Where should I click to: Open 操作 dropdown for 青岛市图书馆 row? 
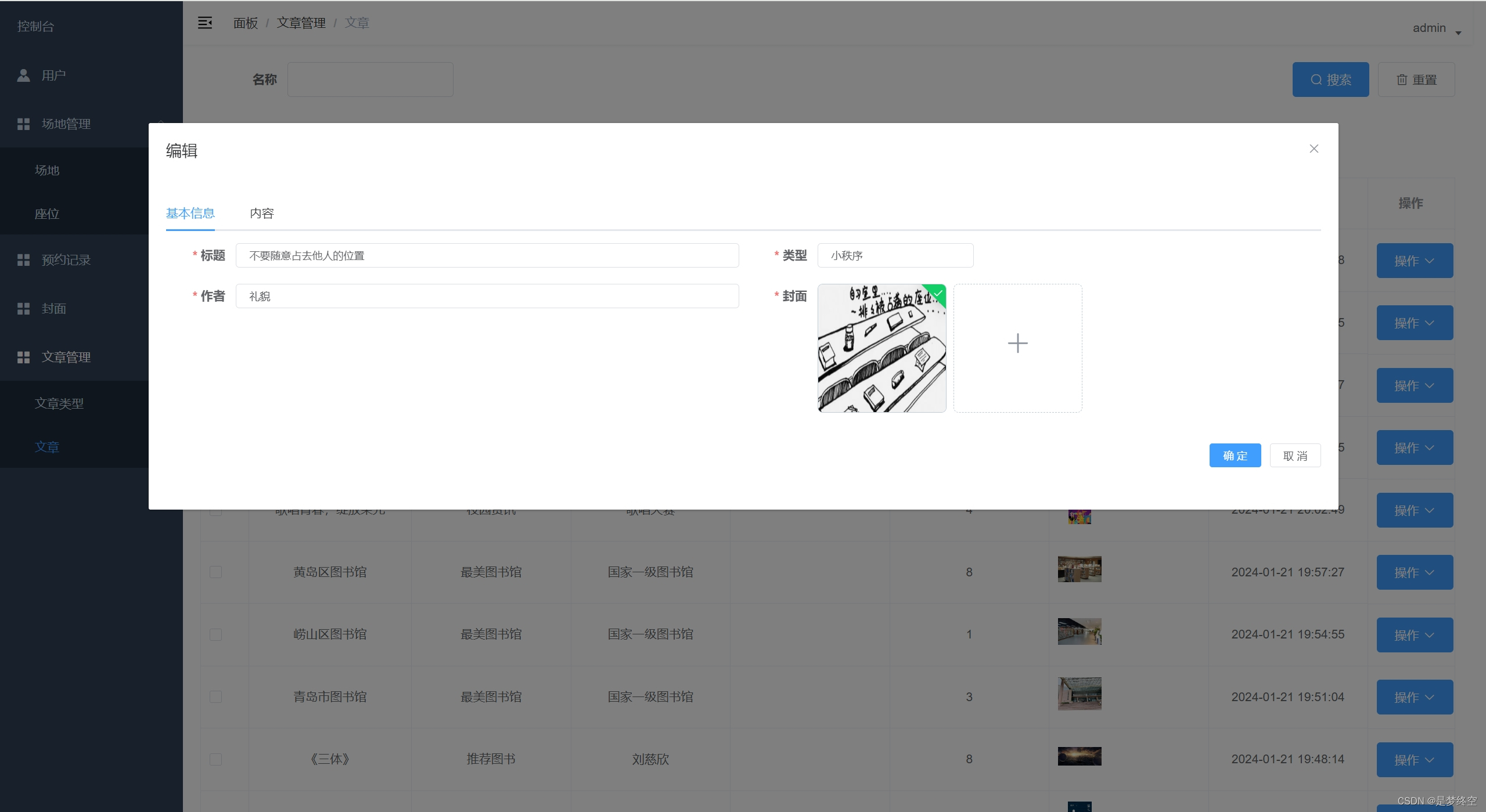click(1415, 697)
